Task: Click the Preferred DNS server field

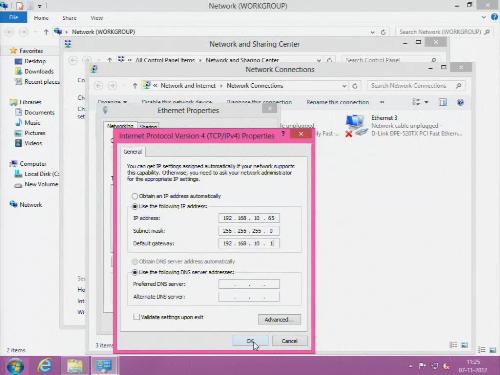Action: click(x=249, y=284)
